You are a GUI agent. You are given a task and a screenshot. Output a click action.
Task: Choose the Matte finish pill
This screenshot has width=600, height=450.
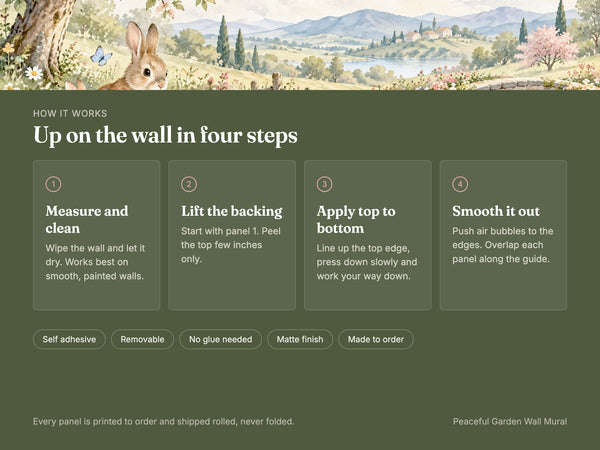click(300, 339)
